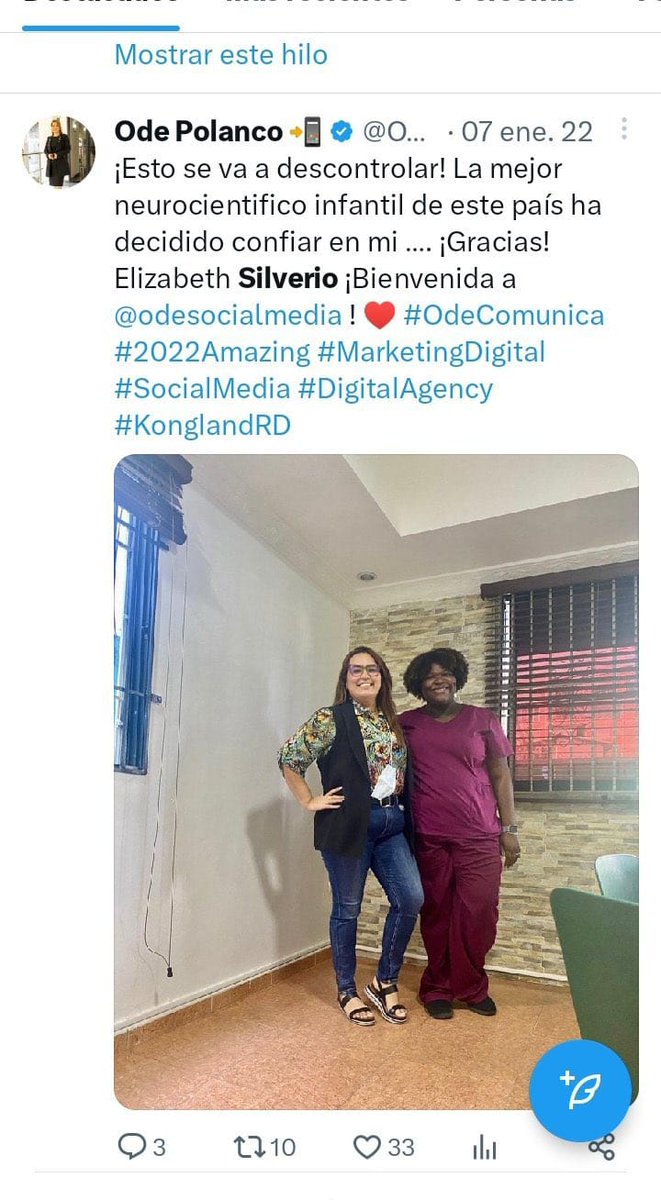Follow the #MarketingDigital hashtag link
Image resolution: width=661 pixels, height=1200 pixels.
[431, 352]
